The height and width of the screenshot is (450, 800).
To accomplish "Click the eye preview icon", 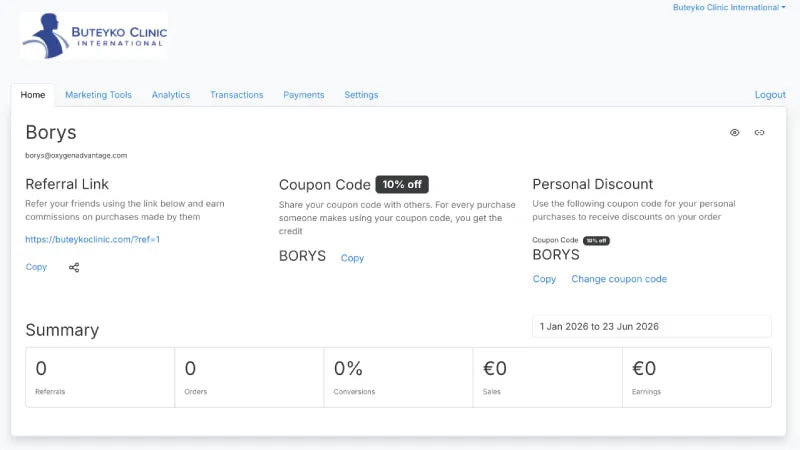I will tap(734, 133).
